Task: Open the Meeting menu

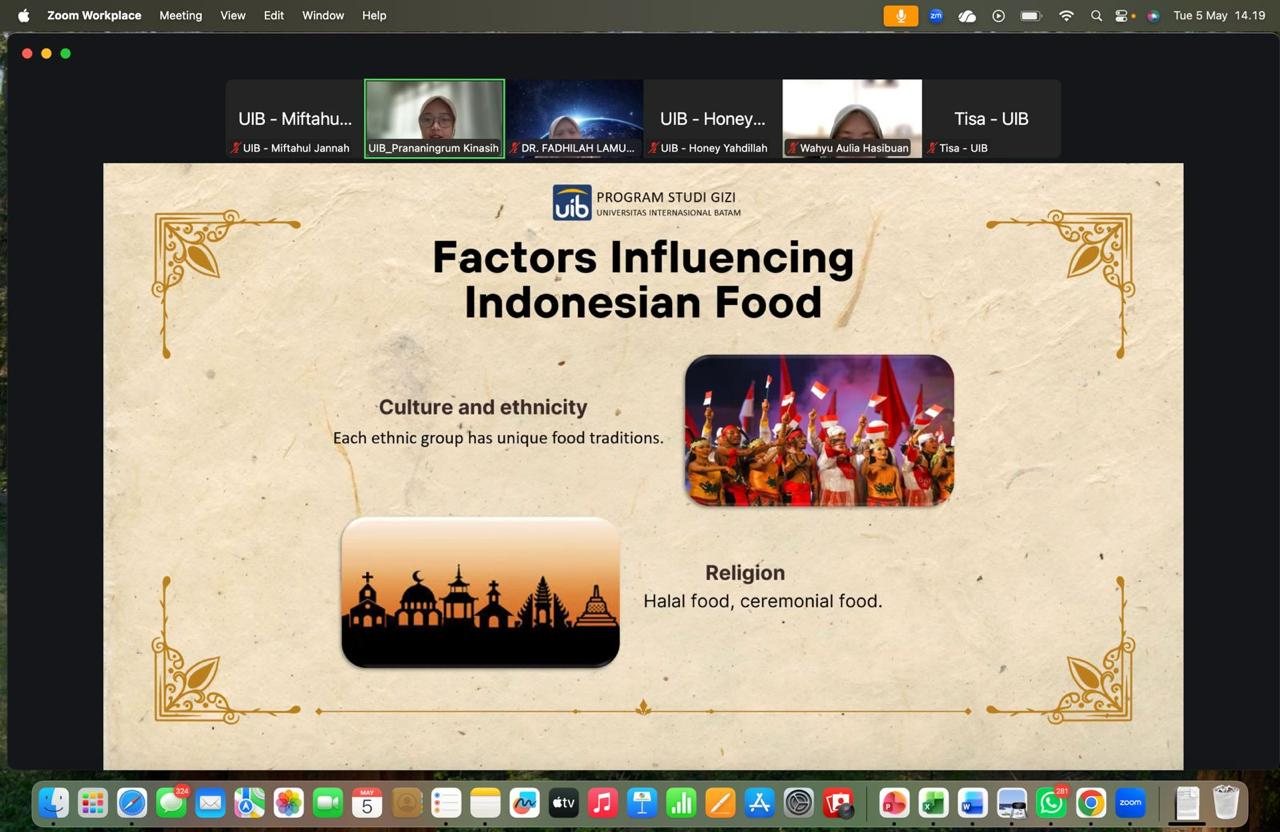Action: coord(180,16)
